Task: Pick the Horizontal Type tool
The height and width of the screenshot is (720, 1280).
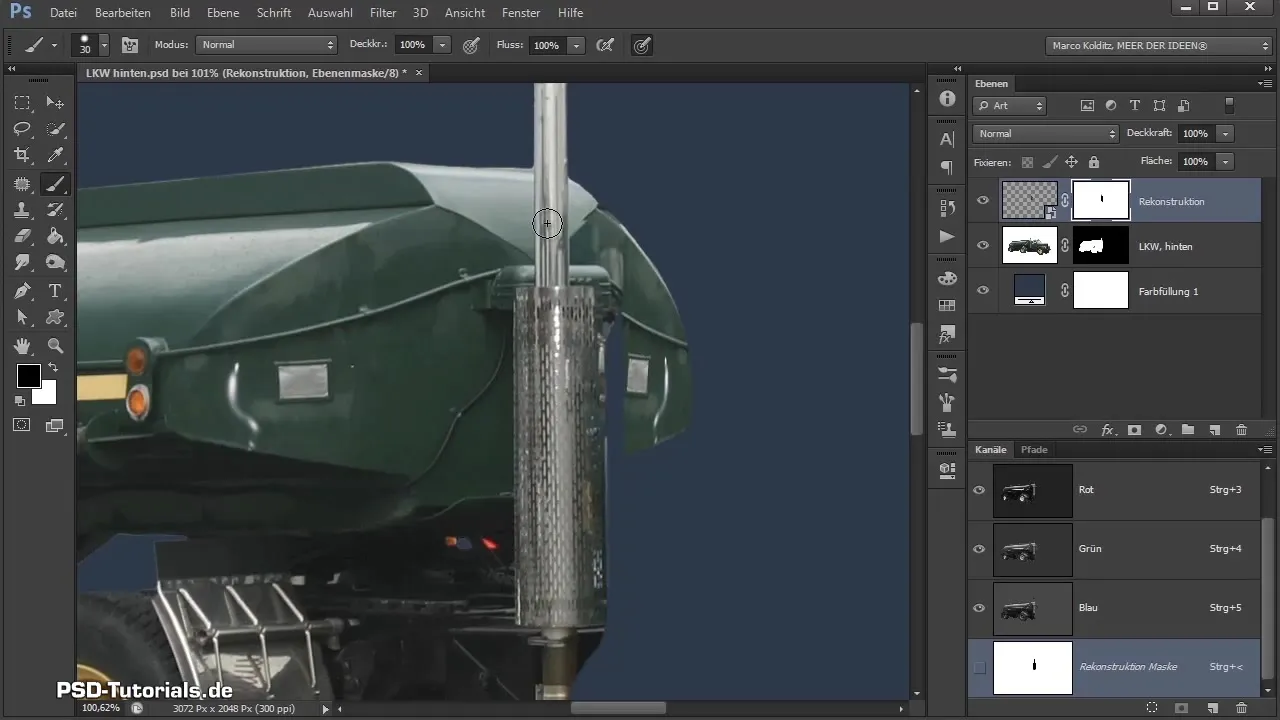Action: click(55, 291)
